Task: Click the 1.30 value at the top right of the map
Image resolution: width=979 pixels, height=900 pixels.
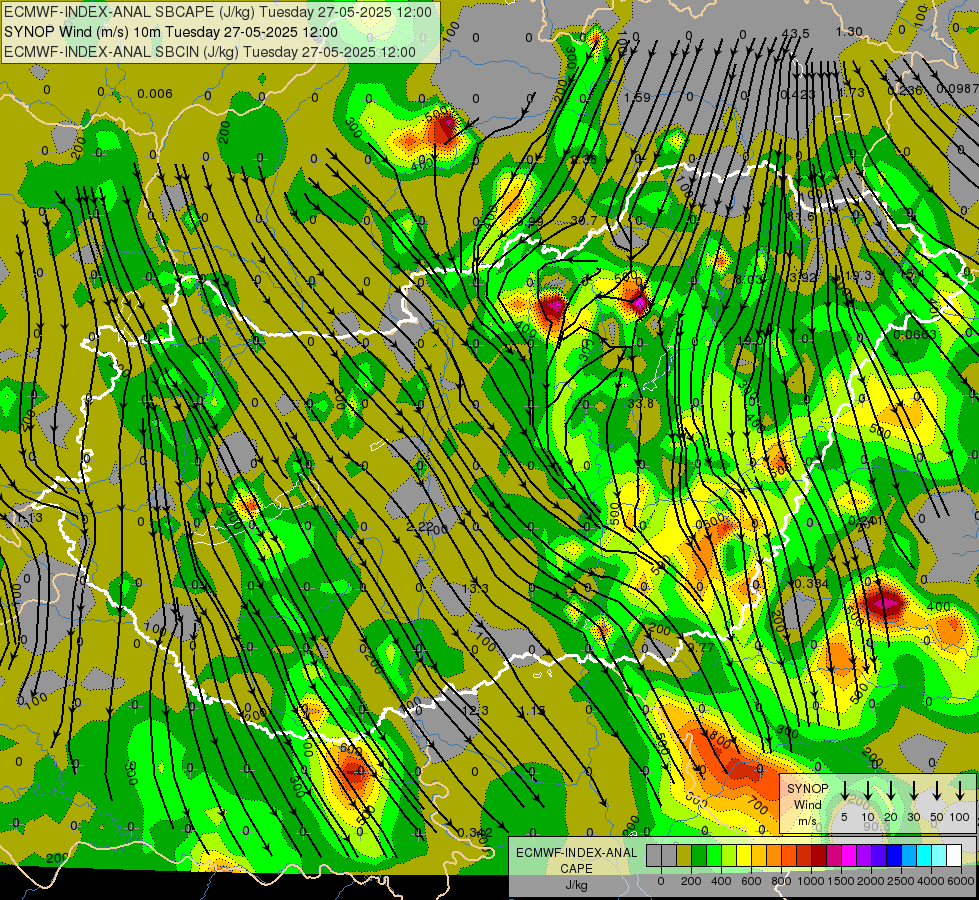Action: pyautogui.click(x=849, y=31)
